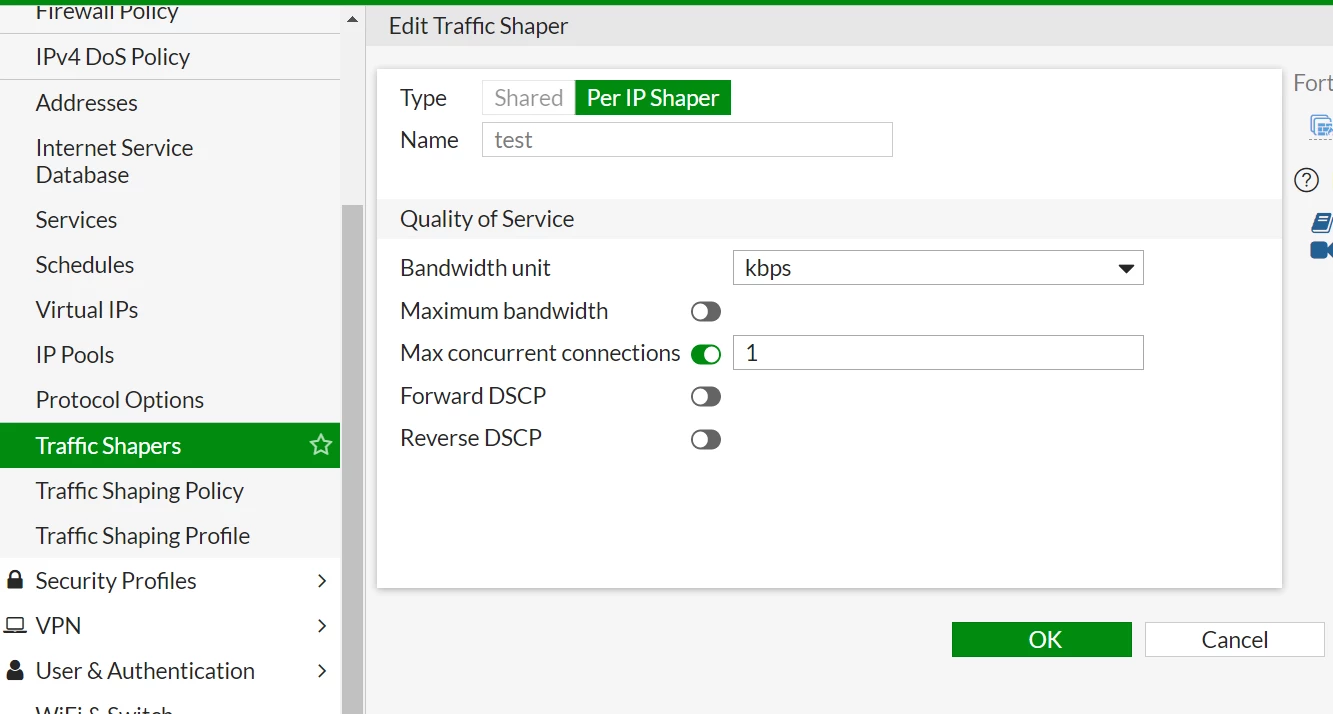Click the Cancel button
The width and height of the screenshot is (1333, 714).
coord(1234,640)
